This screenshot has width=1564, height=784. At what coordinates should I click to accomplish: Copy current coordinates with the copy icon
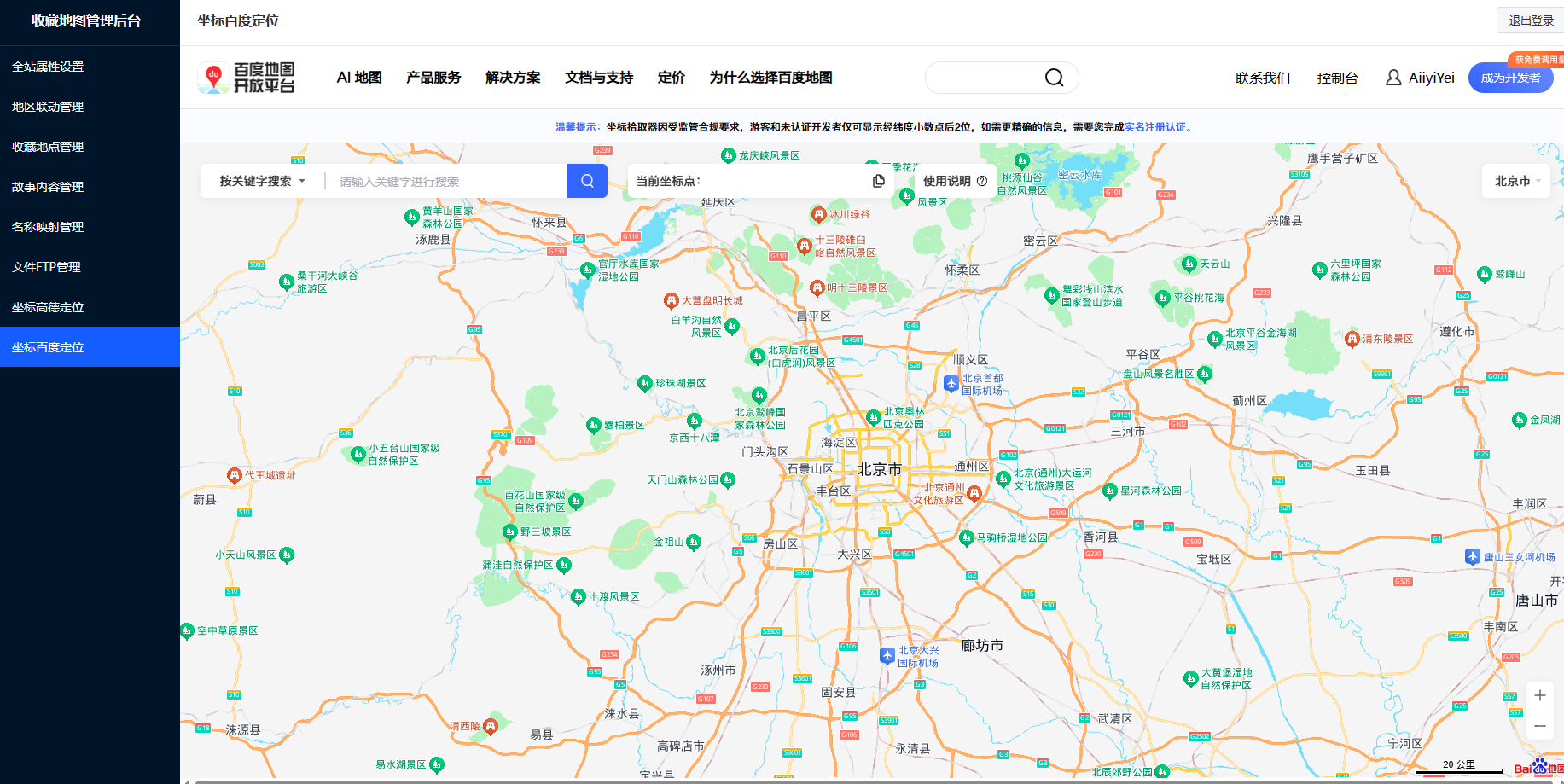click(878, 181)
